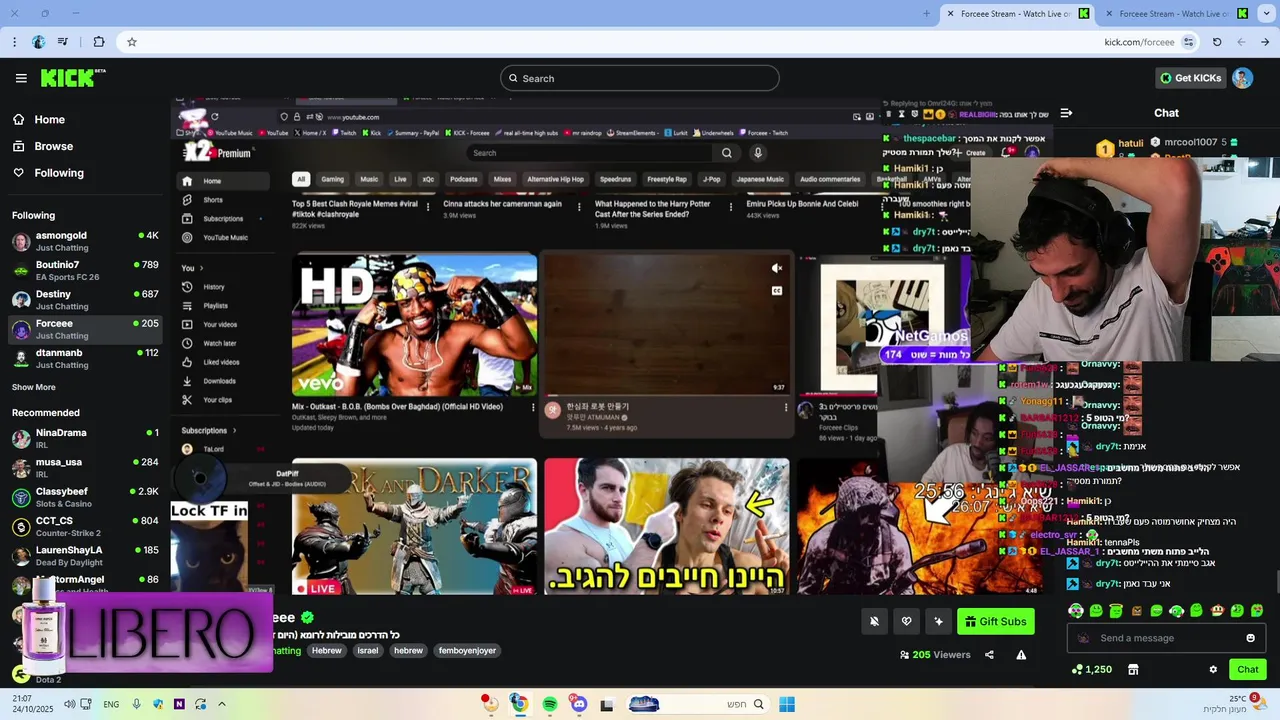Unmute the preview video speaker icon

(x=776, y=268)
